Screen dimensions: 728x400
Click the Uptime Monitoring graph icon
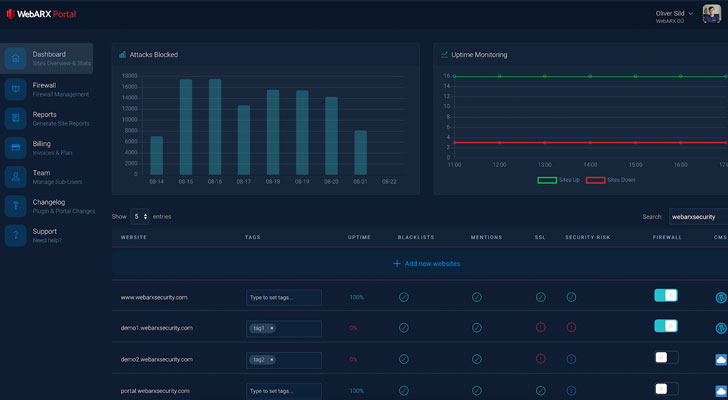(x=444, y=55)
